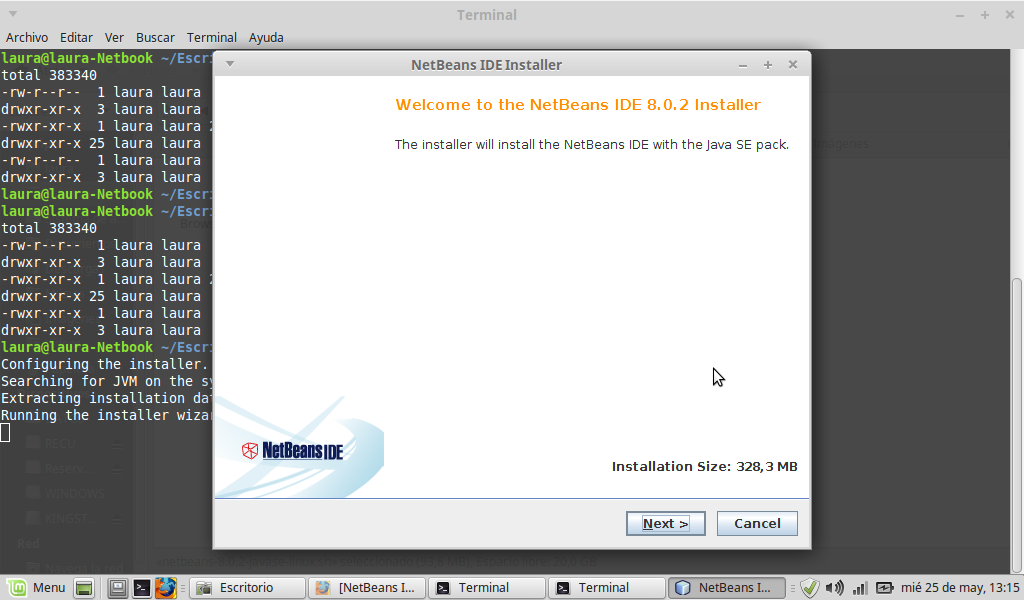Viewport: 1024px width, 600px height.
Task: Click the security shield tray icon
Action: [x=810, y=588]
